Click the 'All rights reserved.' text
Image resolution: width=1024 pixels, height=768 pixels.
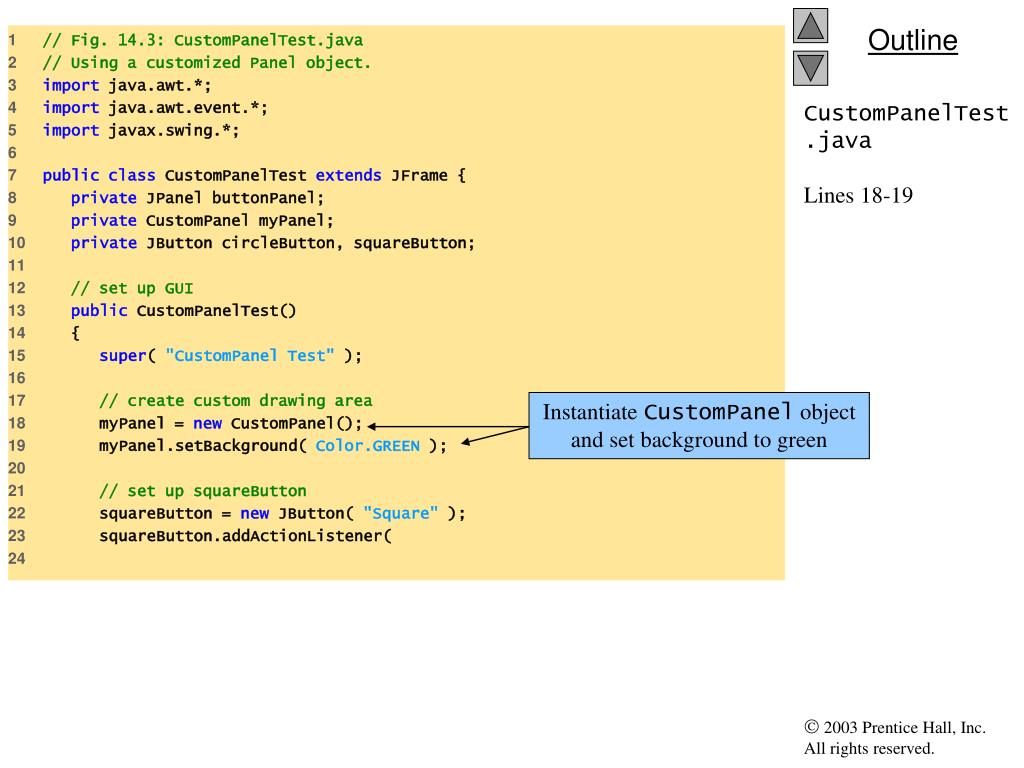coord(869,748)
